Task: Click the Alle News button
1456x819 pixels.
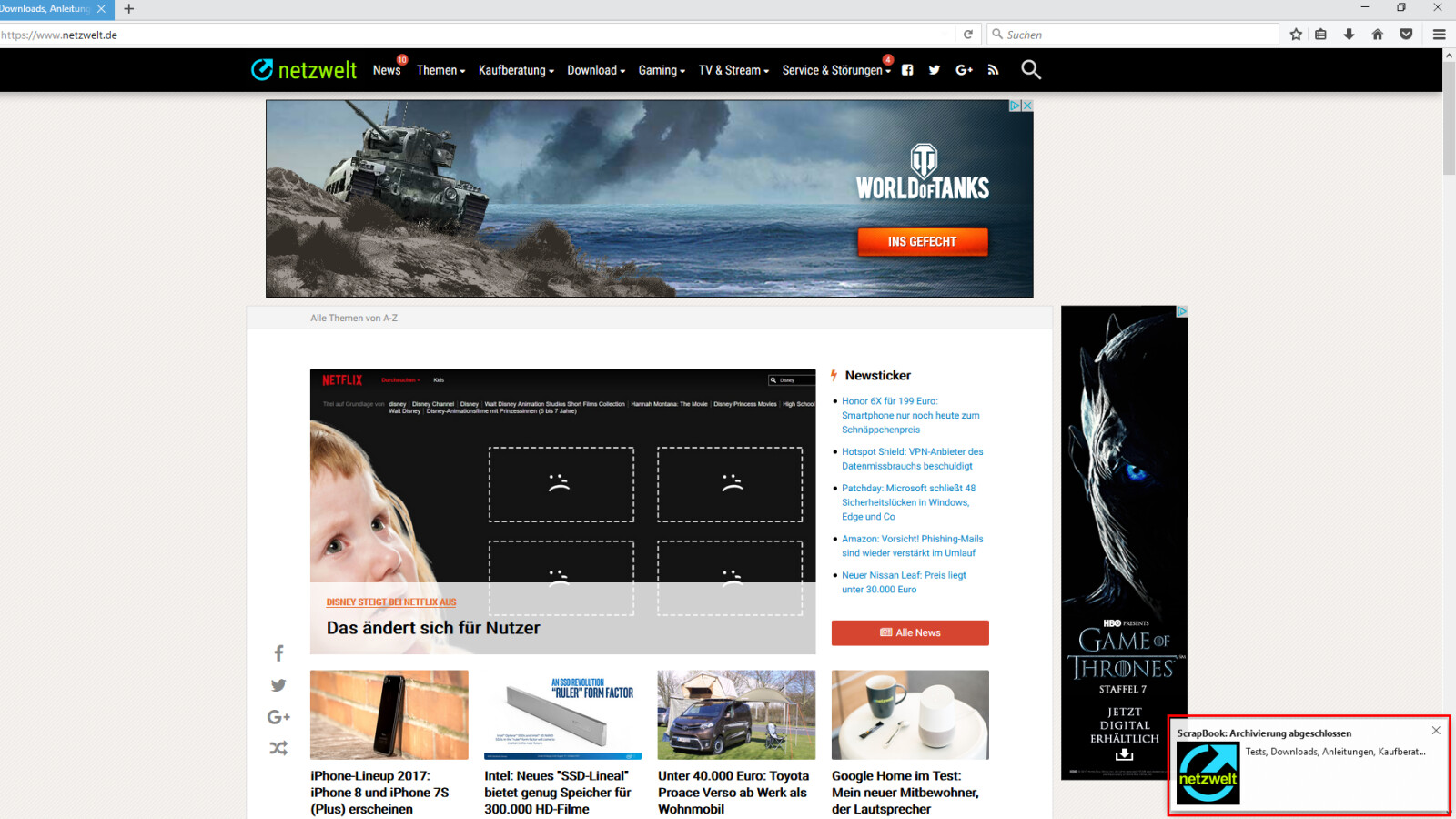Action: [x=910, y=632]
